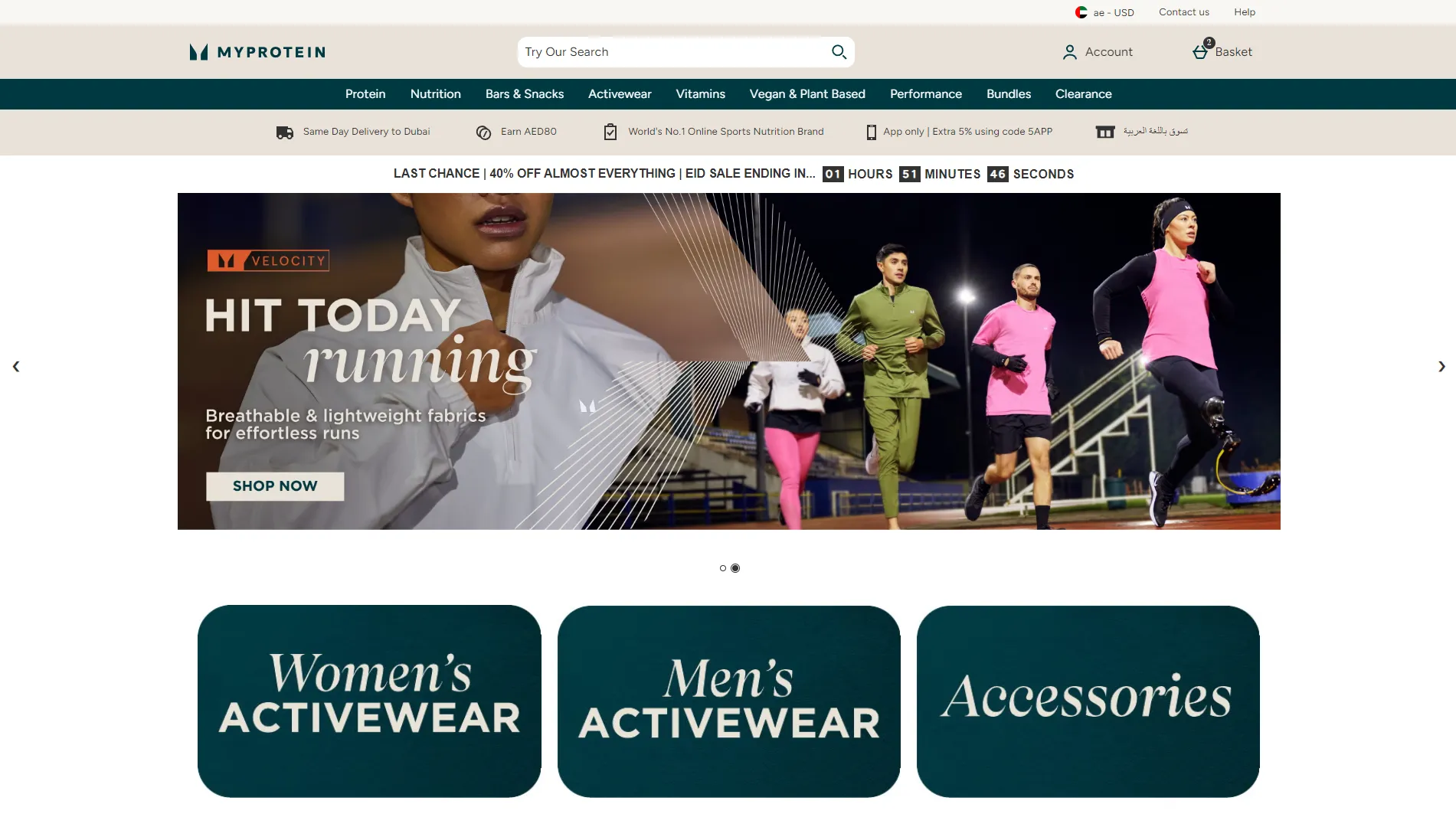Viewport: 1456px width, 827px height.
Task: Click the UAE flag icon
Action: coord(1081,12)
